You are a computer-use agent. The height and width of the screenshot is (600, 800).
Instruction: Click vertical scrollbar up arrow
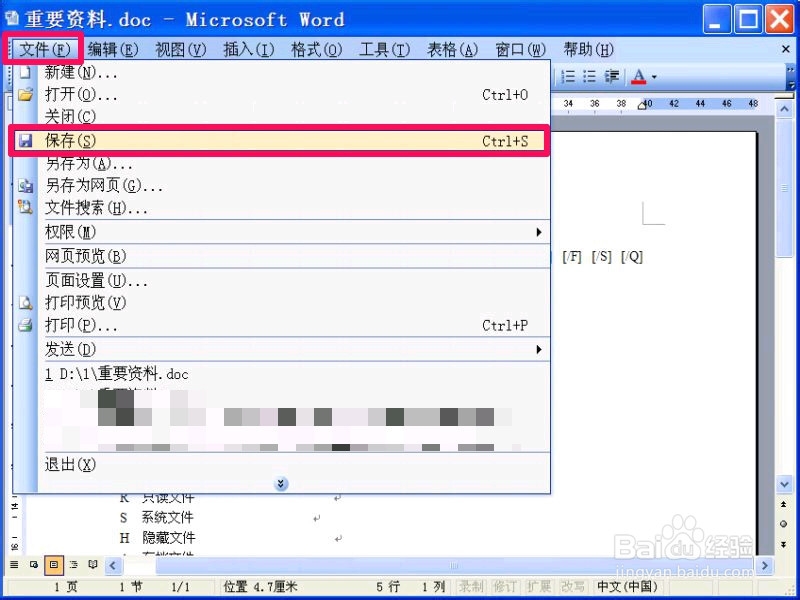coord(784,109)
